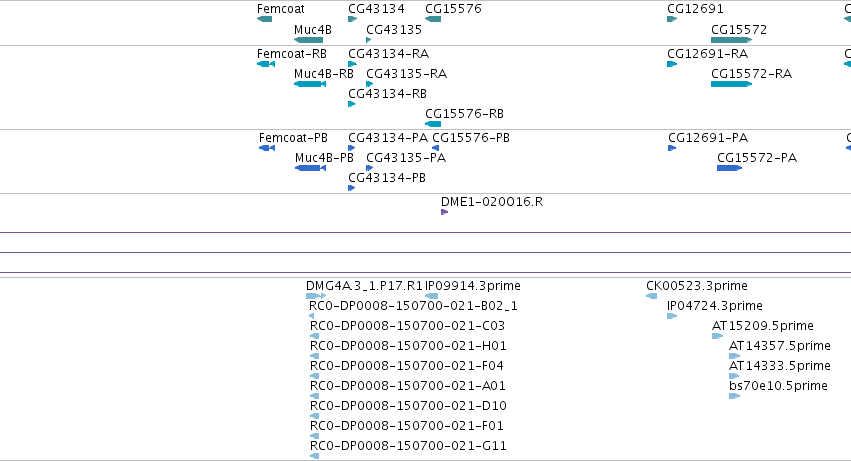Image resolution: width=851 pixels, height=461 pixels.
Task: Click the Femcoat-RB transcript label
Action: pos(292,54)
